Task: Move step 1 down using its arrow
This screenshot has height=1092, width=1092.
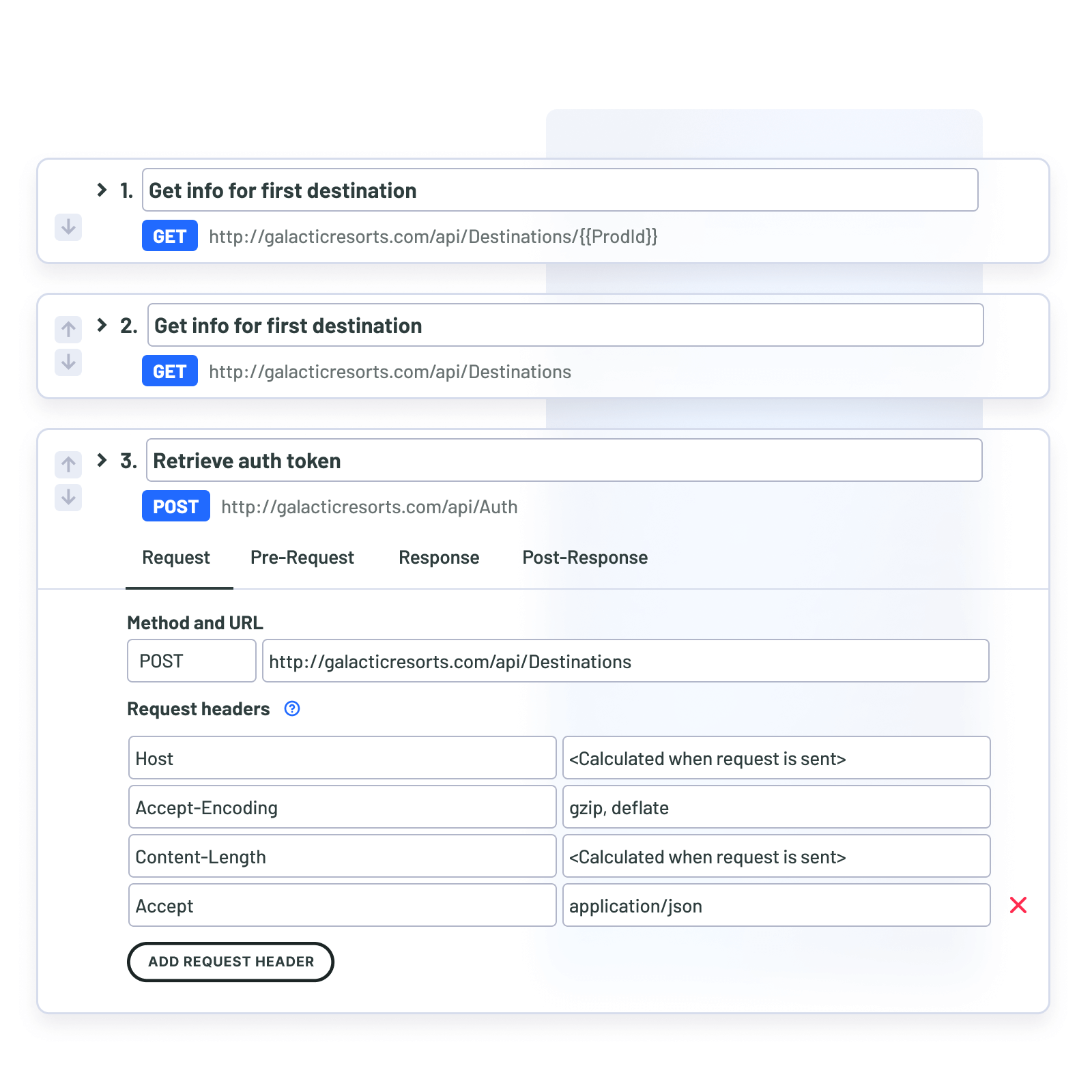Action: (68, 228)
